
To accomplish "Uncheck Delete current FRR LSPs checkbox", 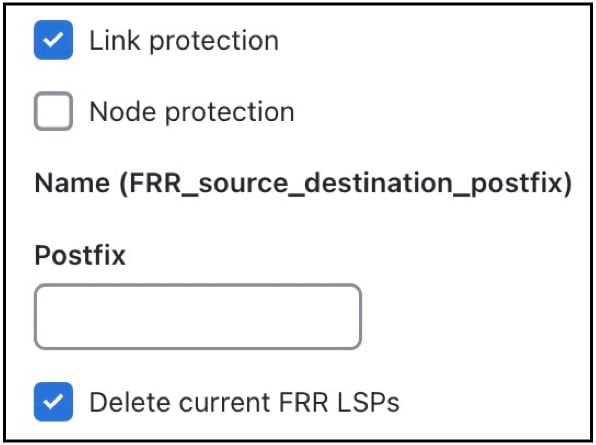I will (x=53, y=402).
